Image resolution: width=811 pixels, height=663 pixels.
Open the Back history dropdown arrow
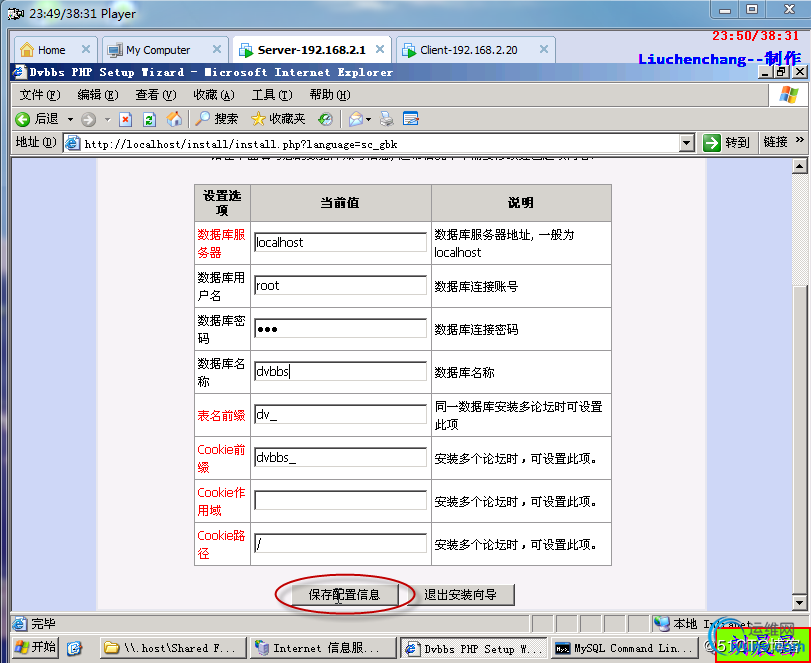70,119
